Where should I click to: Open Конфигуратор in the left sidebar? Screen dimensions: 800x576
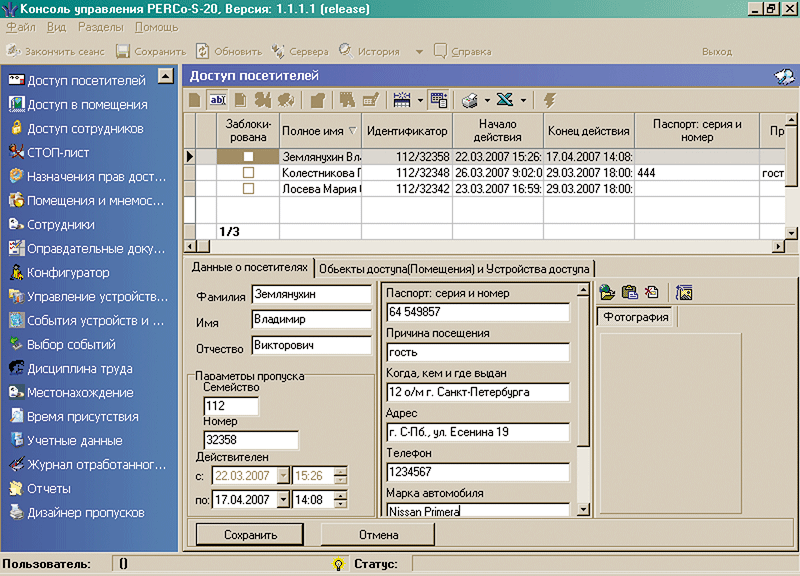[68, 273]
